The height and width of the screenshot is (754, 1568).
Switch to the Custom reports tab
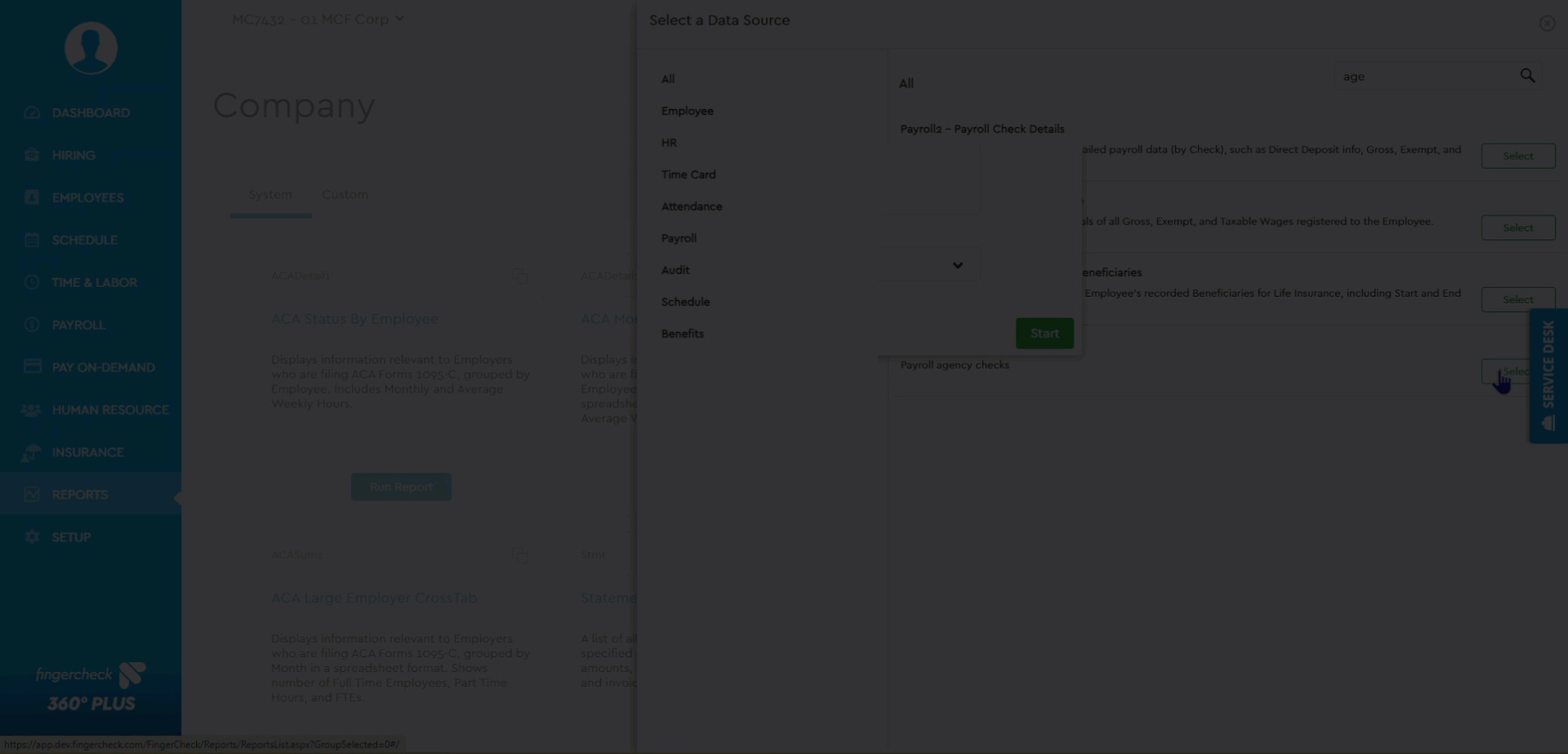(344, 195)
